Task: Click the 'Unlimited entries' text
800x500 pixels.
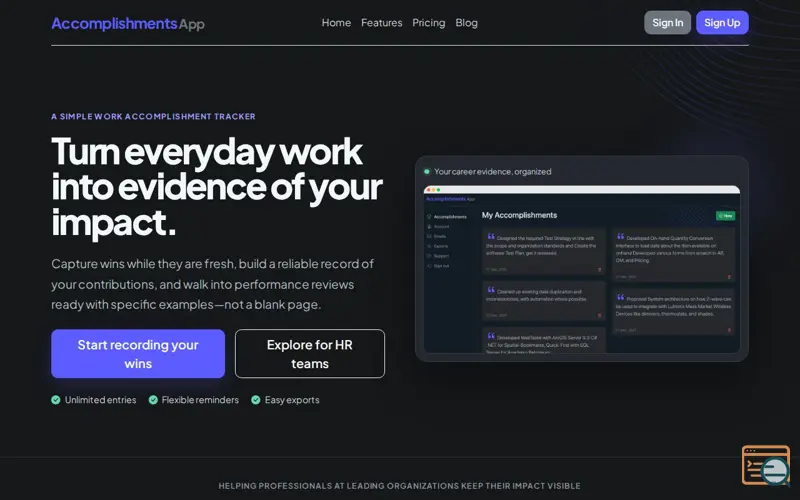Action: [101, 400]
